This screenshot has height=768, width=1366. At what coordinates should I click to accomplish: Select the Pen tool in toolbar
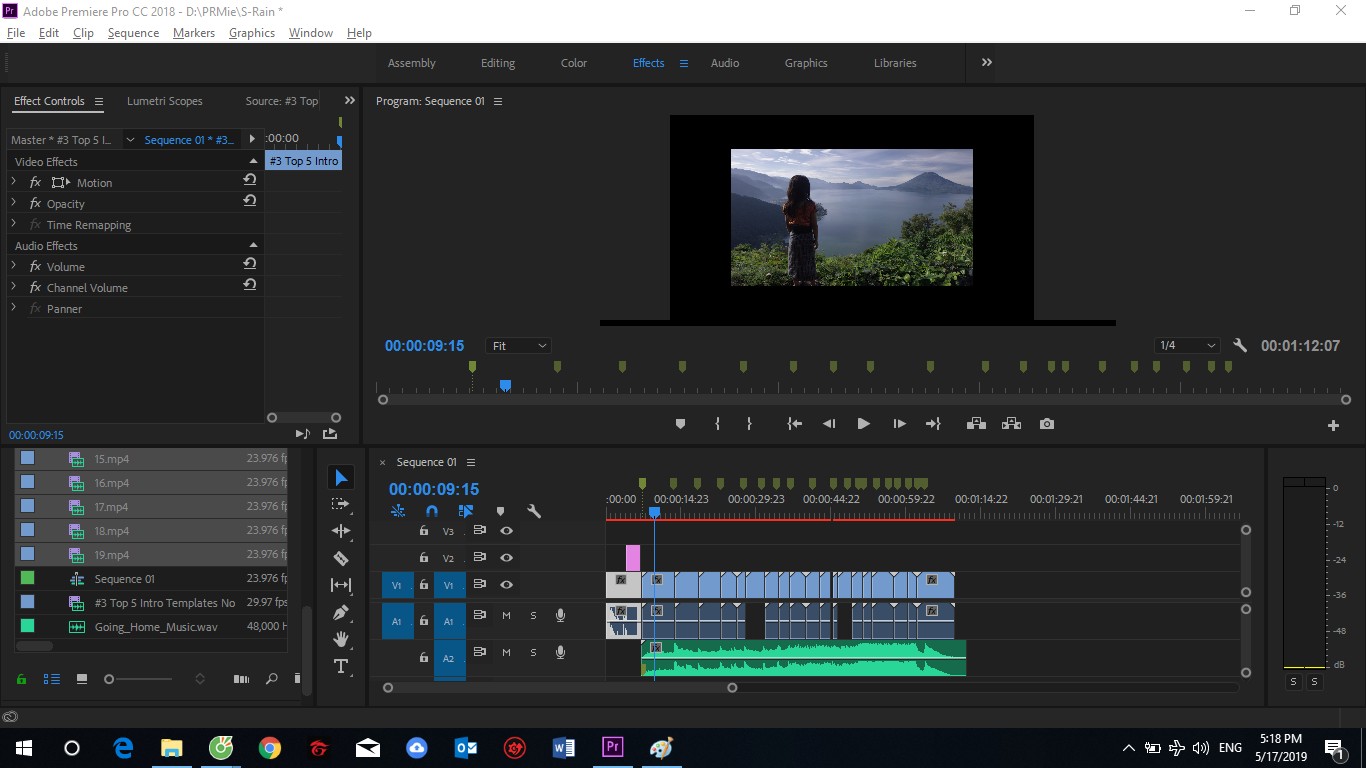[x=341, y=612]
